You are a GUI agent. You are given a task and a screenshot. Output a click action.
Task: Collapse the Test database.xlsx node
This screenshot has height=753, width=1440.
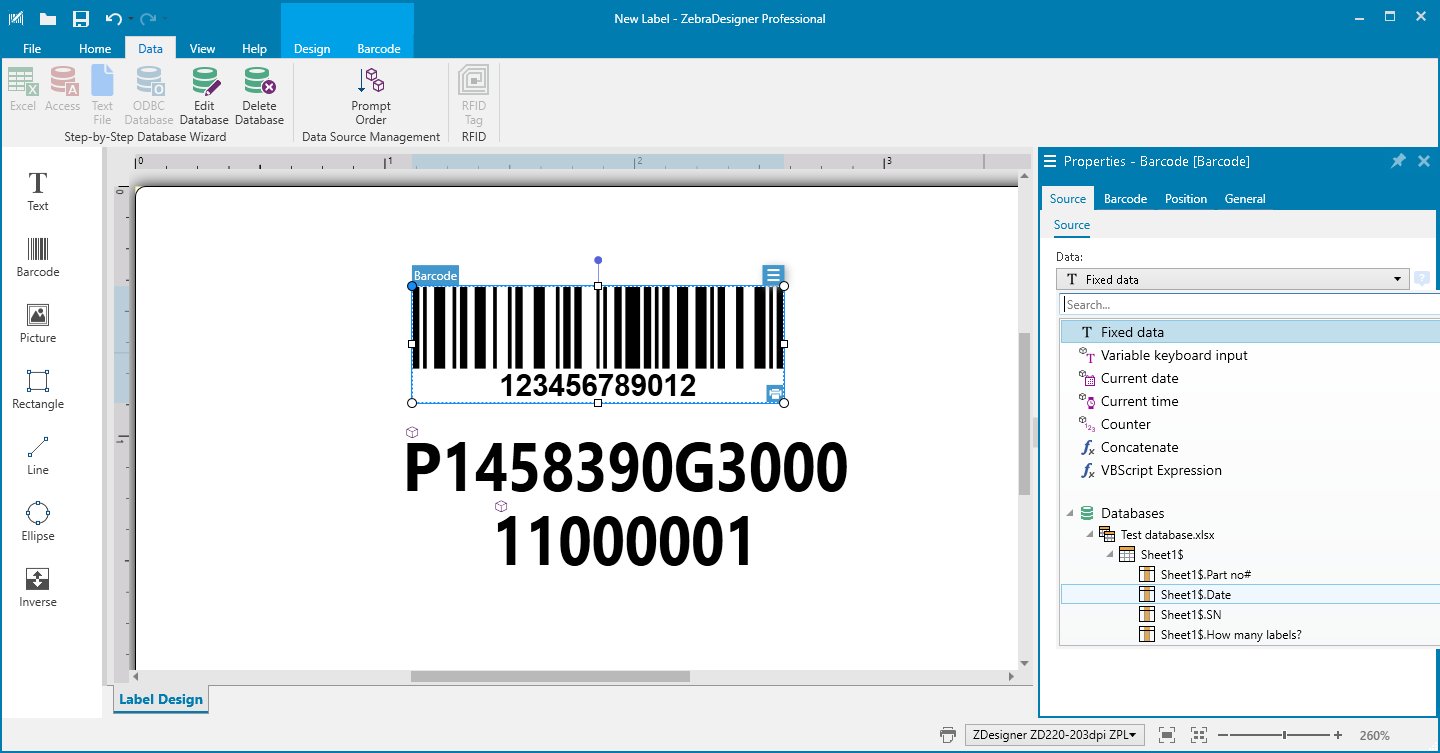(1090, 535)
